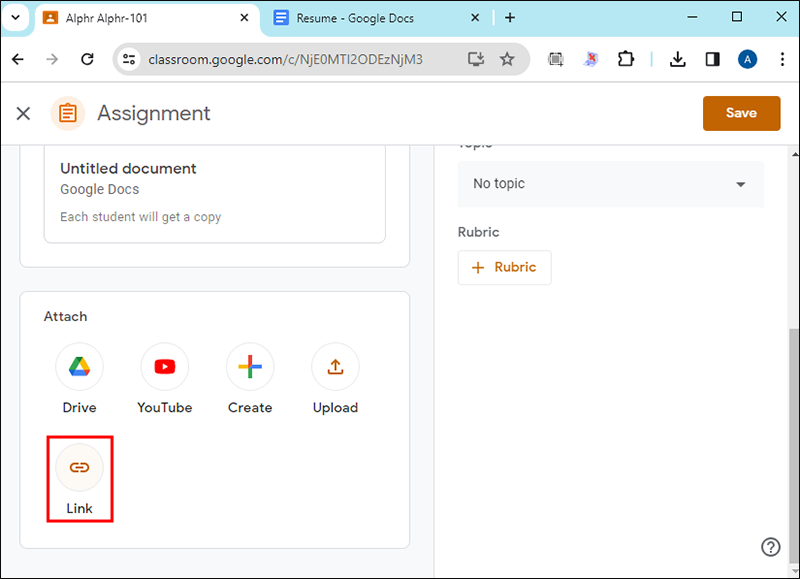Upload a file attachment
This screenshot has width=800, height=579.
pos(335,367)
